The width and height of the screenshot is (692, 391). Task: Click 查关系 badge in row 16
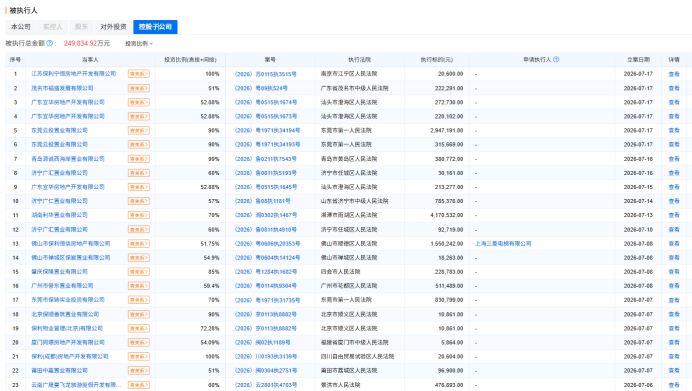coord(139,286)
